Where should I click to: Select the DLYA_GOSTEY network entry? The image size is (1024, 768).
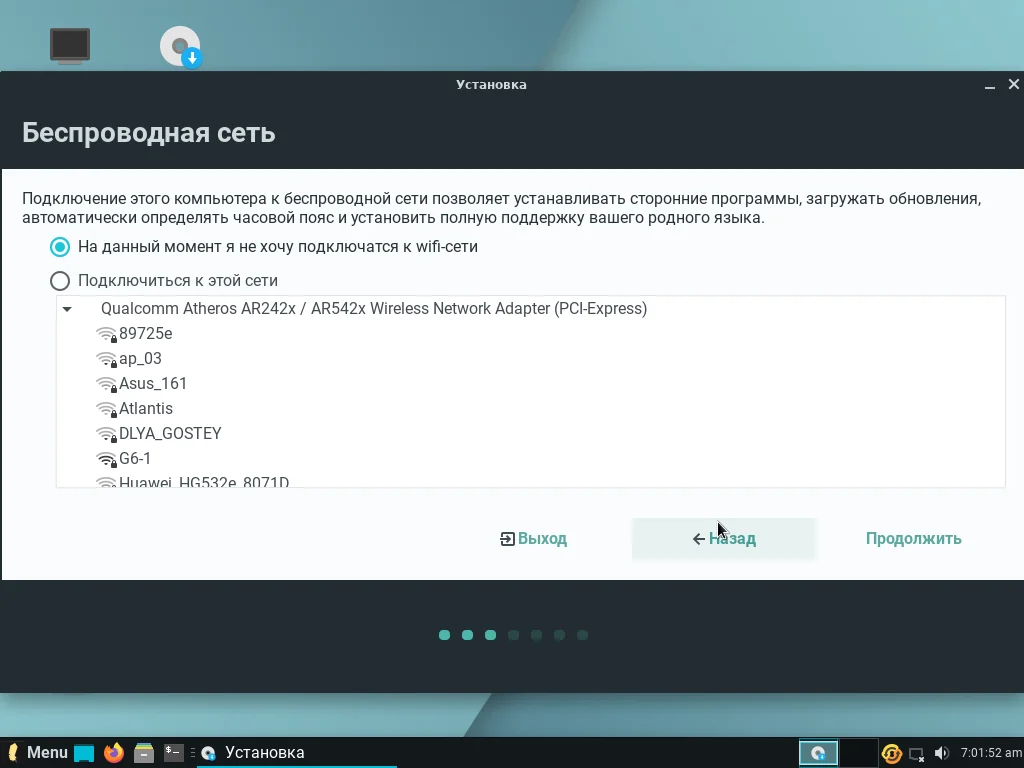[x=169, y=433]
